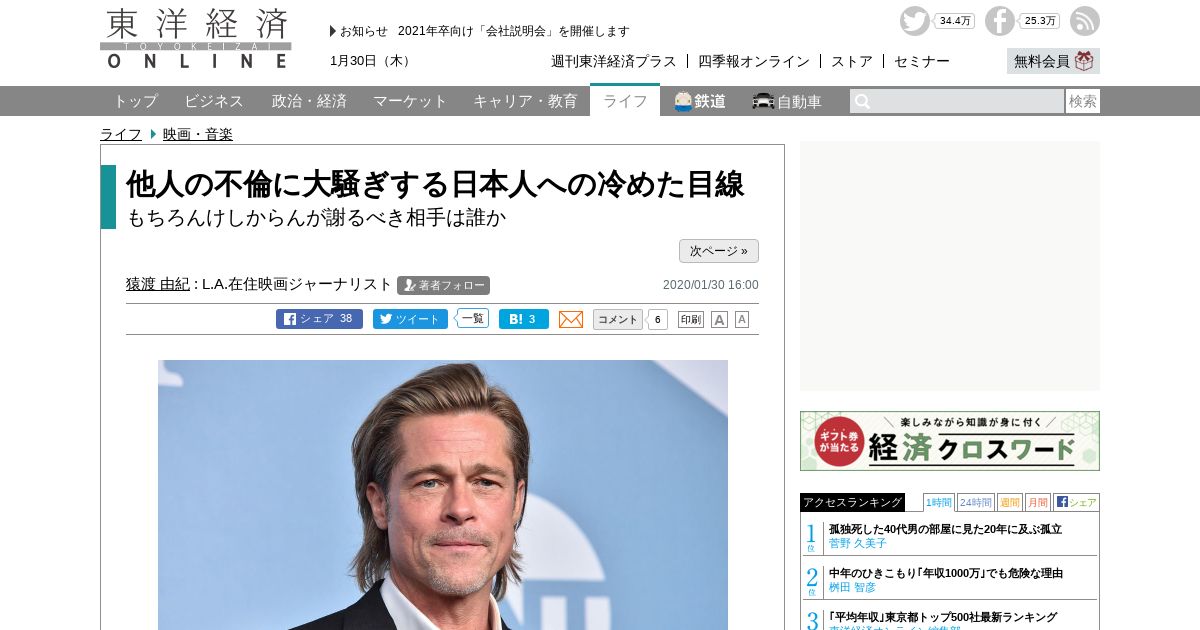
Task: Open ranking article 孤独死した40代男の部屋
Action: [x=945, y=529]
